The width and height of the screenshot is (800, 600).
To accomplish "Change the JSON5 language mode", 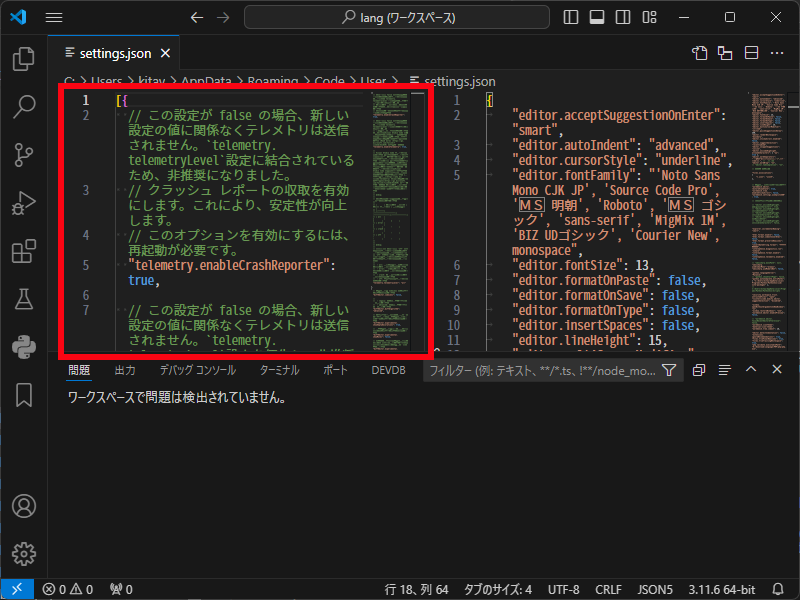I will 655,590.
